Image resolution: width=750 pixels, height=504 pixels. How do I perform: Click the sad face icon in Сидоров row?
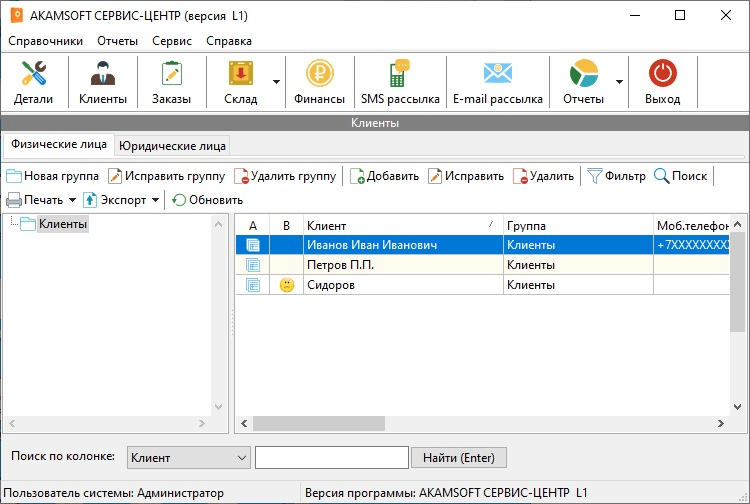click(x=287, y=285)
